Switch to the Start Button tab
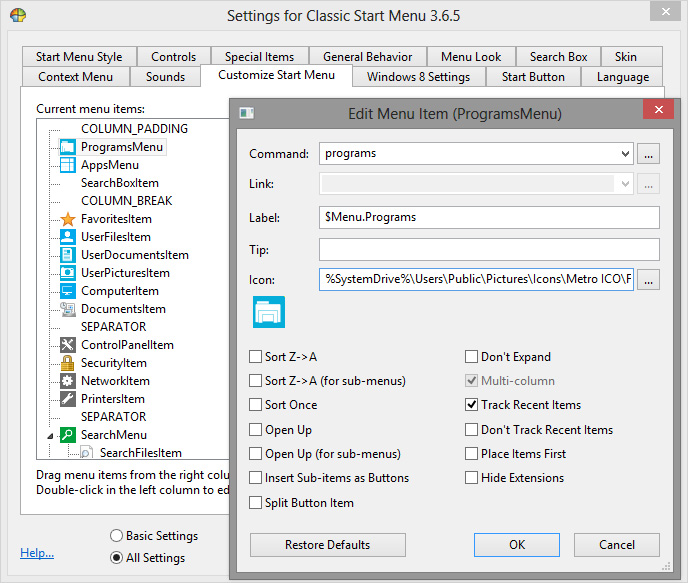688x583 pixels. [x=533, y=77]
